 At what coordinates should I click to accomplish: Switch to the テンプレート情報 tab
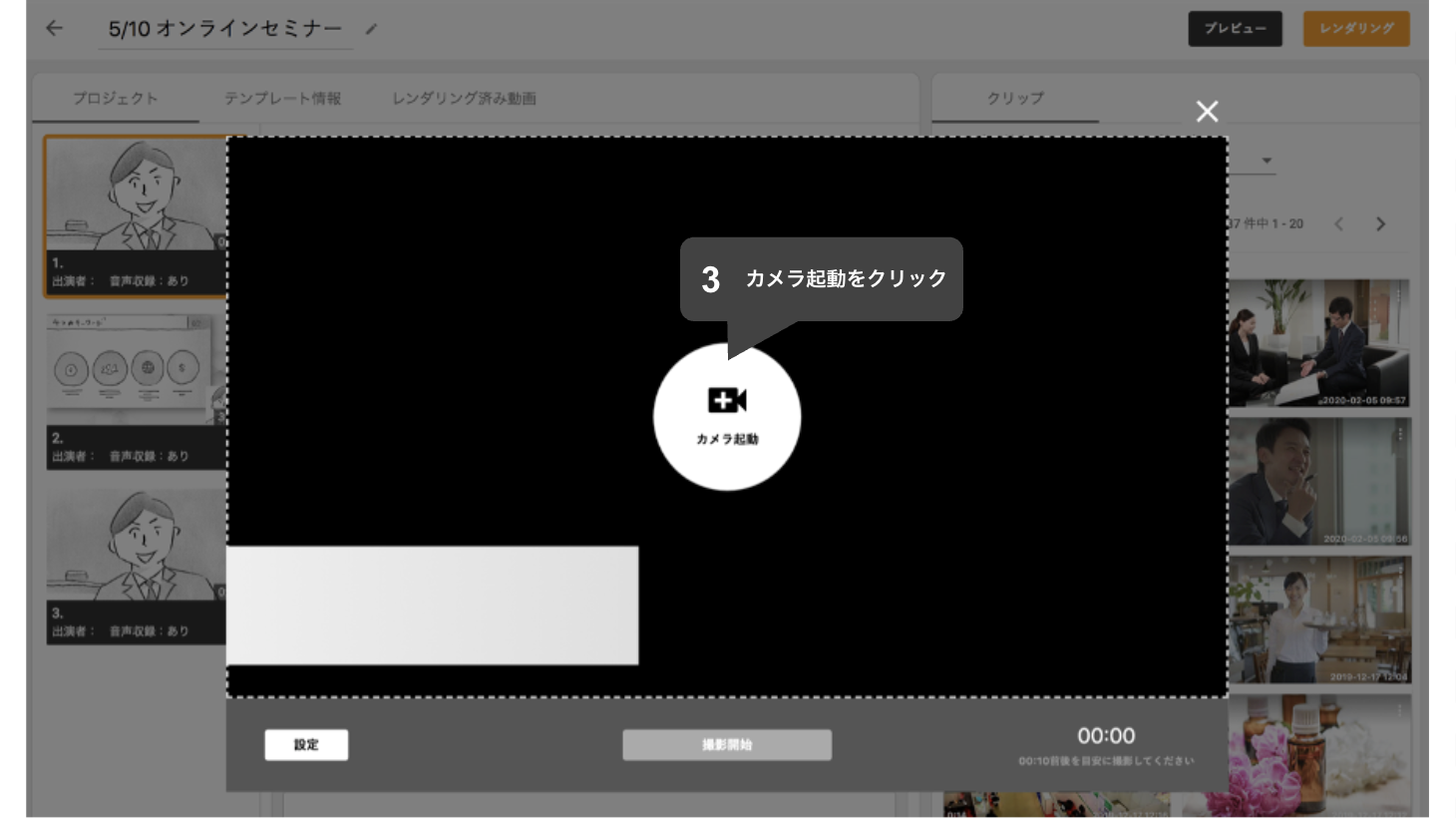[284, 98]
